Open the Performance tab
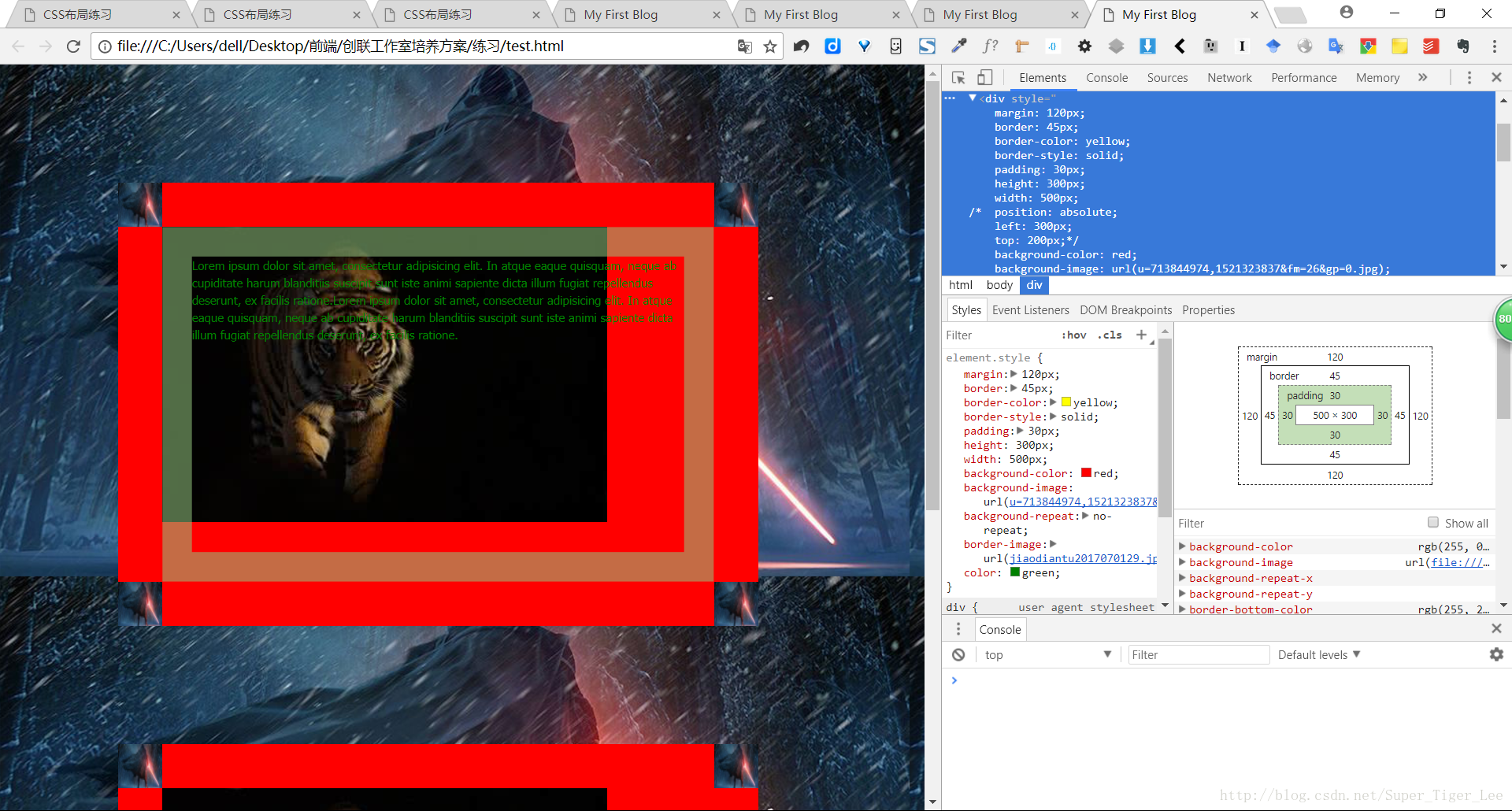The height and width of the screenshot is (811, 1512). 1303,77
